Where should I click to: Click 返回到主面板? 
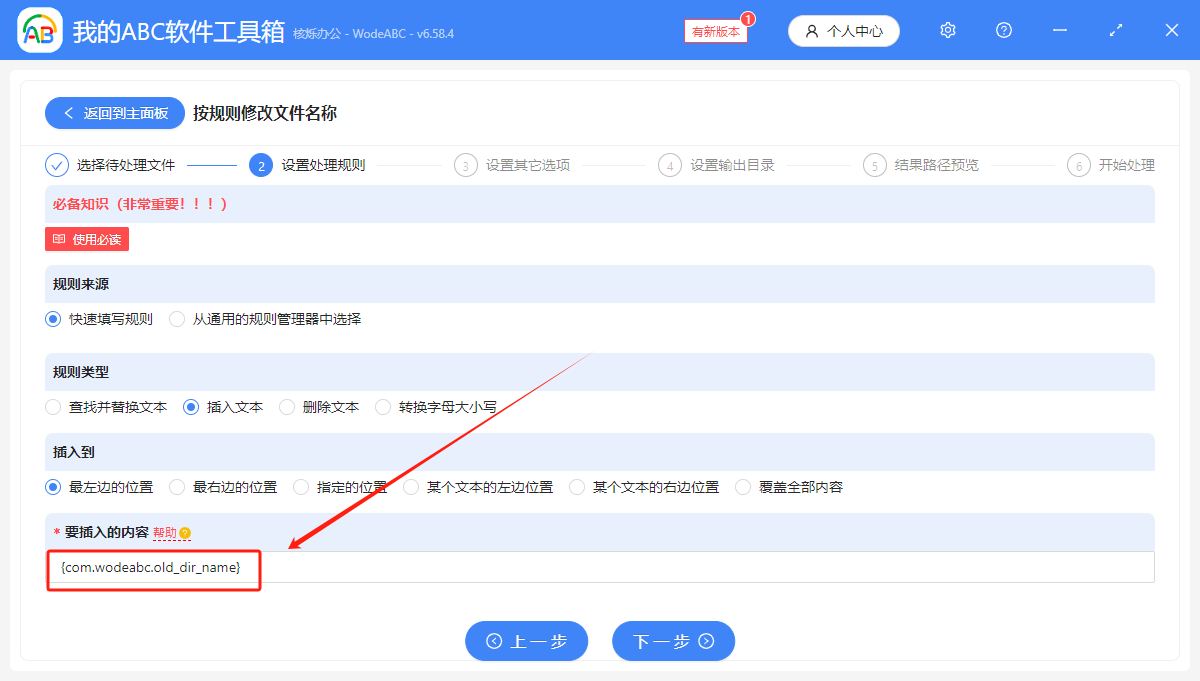click(x=114, y=113)
